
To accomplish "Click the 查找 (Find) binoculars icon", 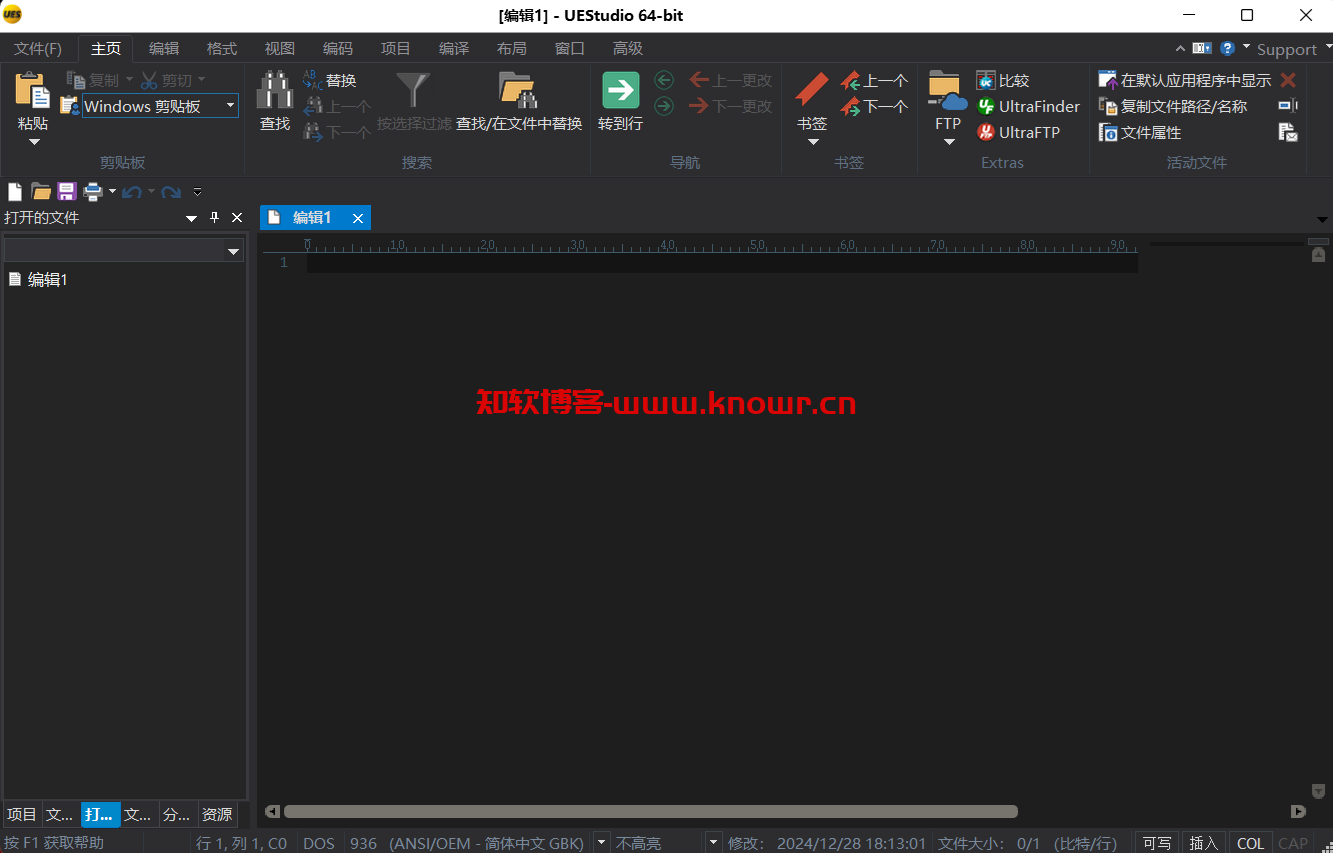I will [275, 90].
